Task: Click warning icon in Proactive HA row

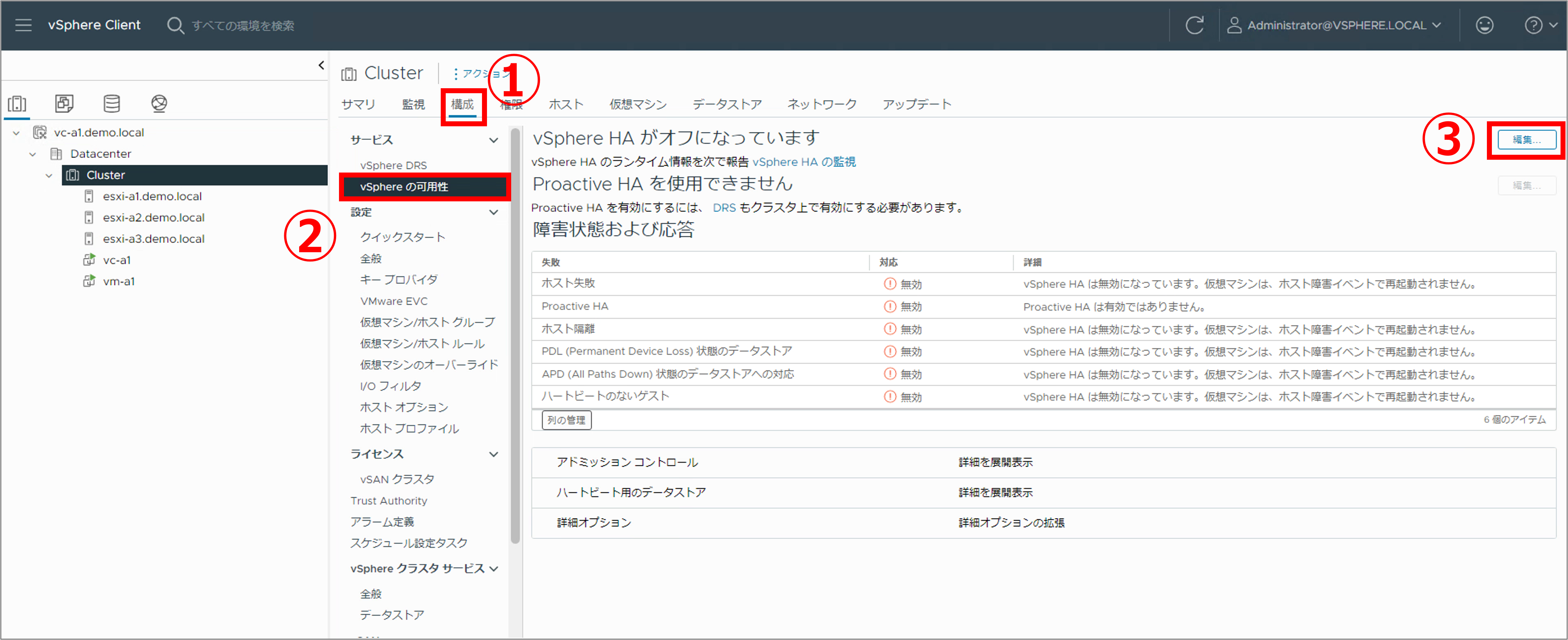Action: click(x=890, y=306)
